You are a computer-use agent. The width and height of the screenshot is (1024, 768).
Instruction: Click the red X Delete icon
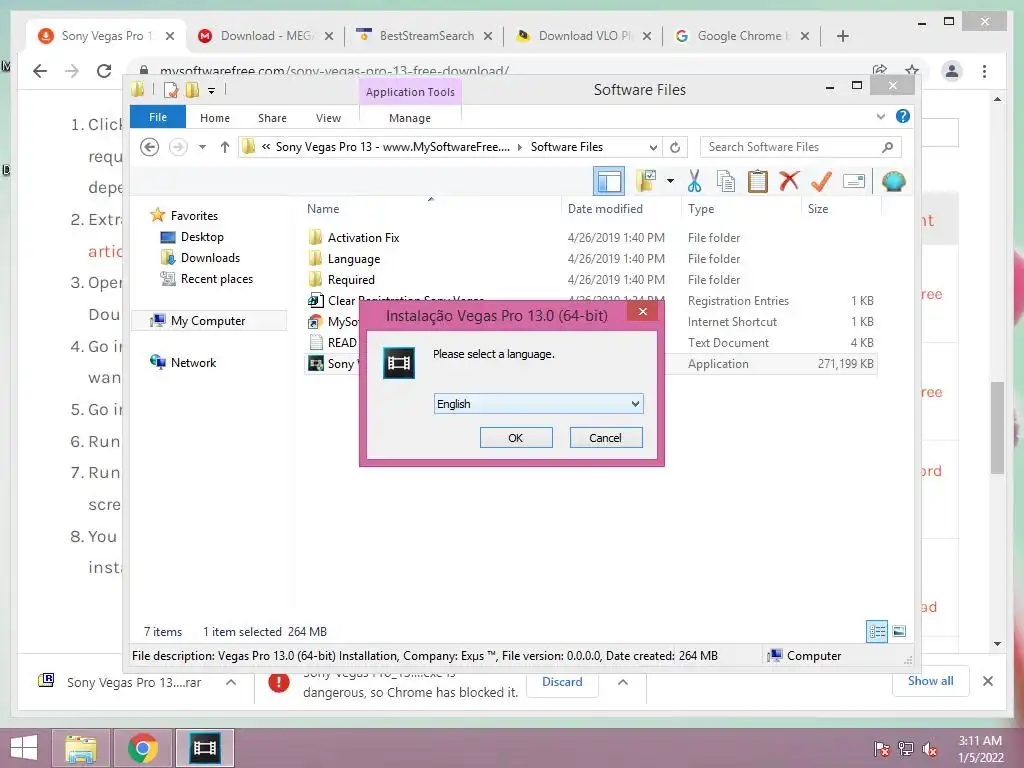pyautogui.click(x=789, y=181)
